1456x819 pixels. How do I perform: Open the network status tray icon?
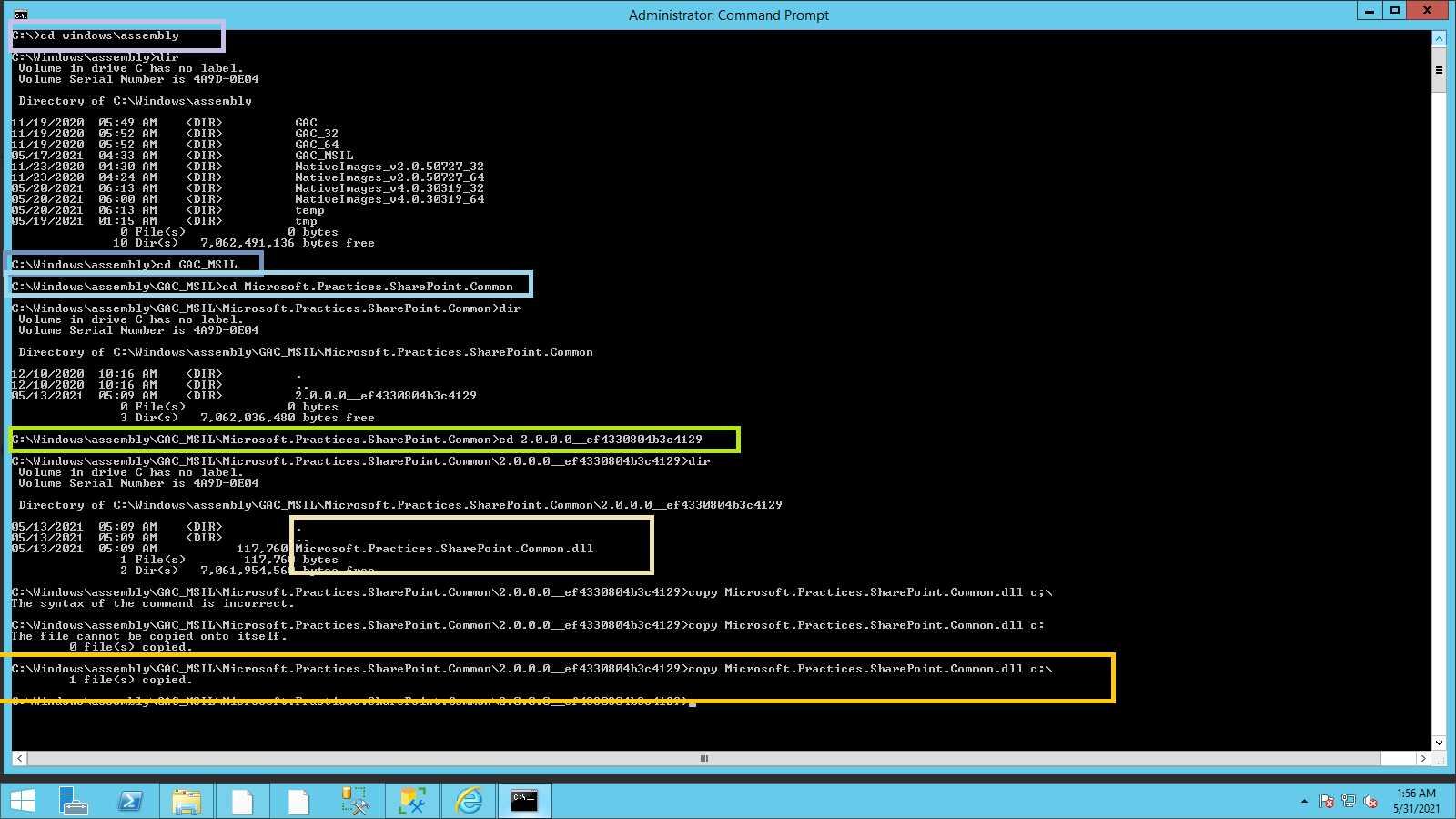coord(1348,802)
